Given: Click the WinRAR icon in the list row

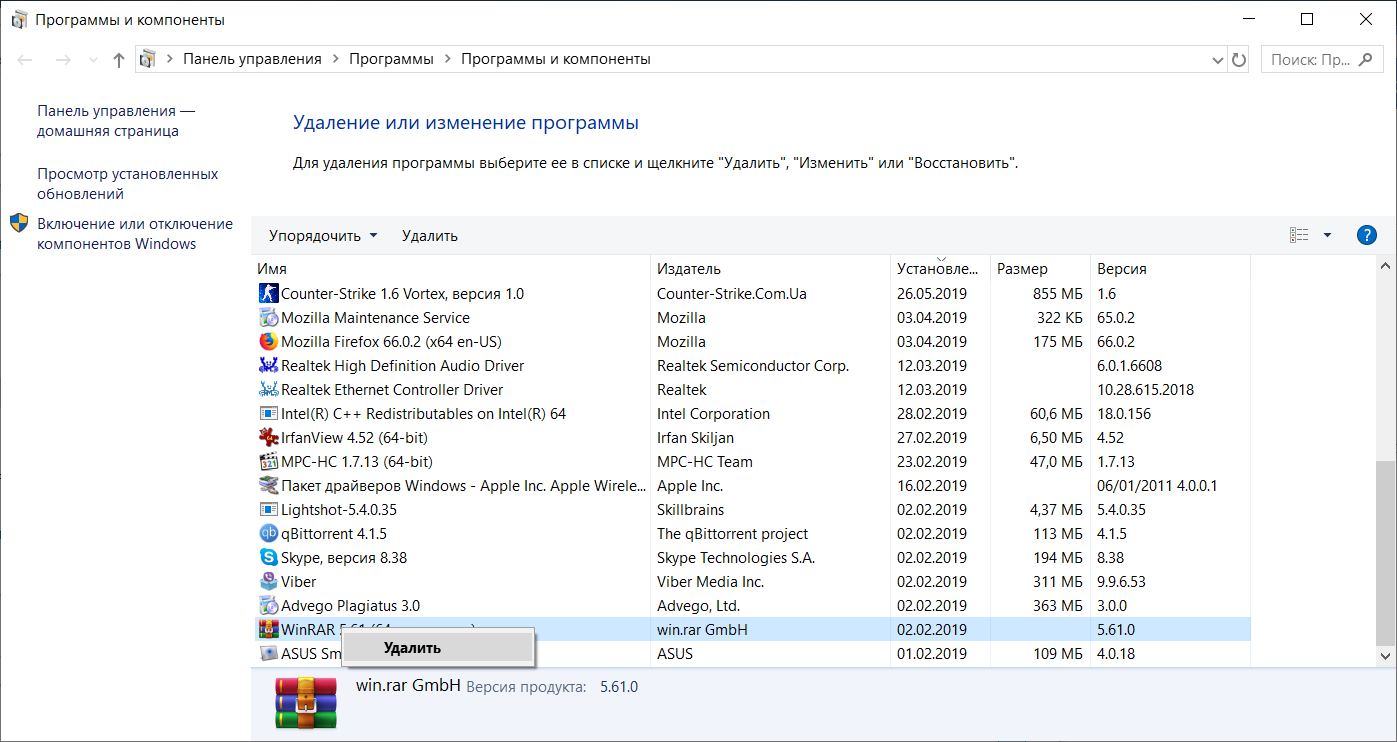Looking at the screenshot, I should coord(268,630).
